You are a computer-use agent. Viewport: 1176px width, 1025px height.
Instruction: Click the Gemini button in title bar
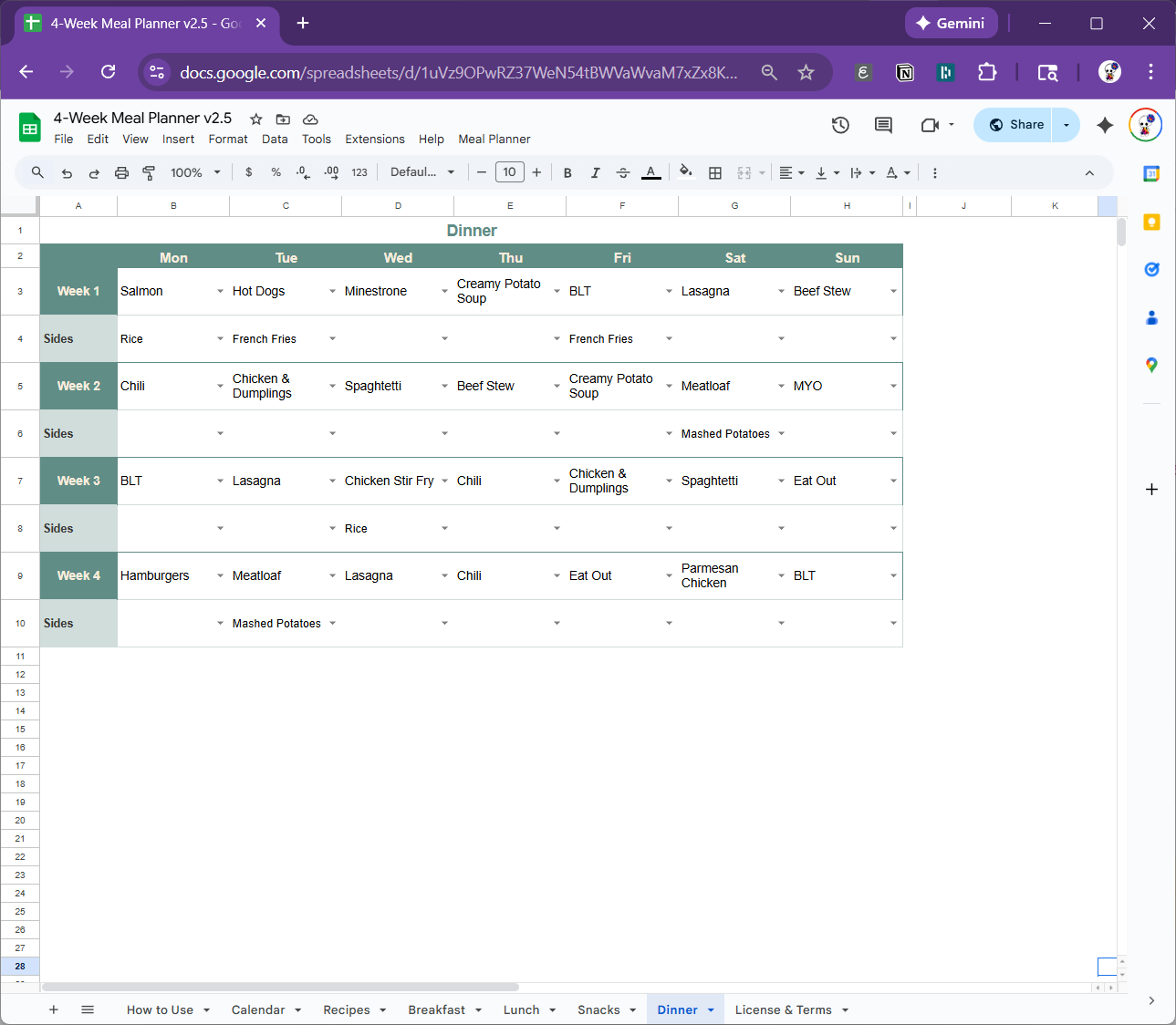coord(951,24)
